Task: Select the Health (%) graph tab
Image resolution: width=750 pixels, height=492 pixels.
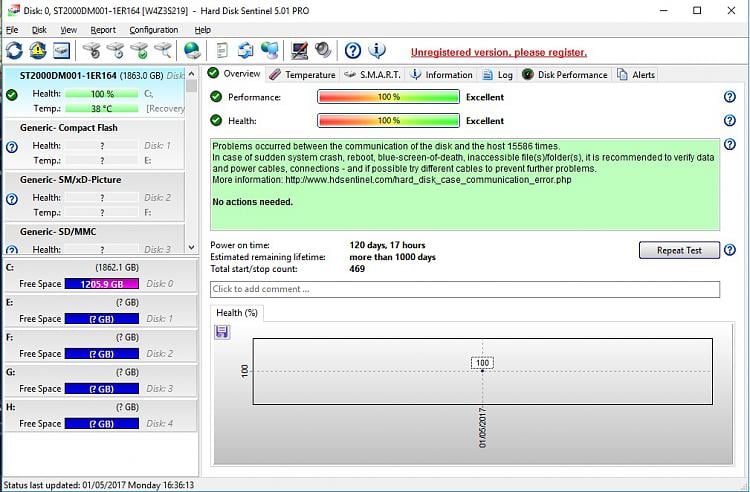Action: pos(237,313)
